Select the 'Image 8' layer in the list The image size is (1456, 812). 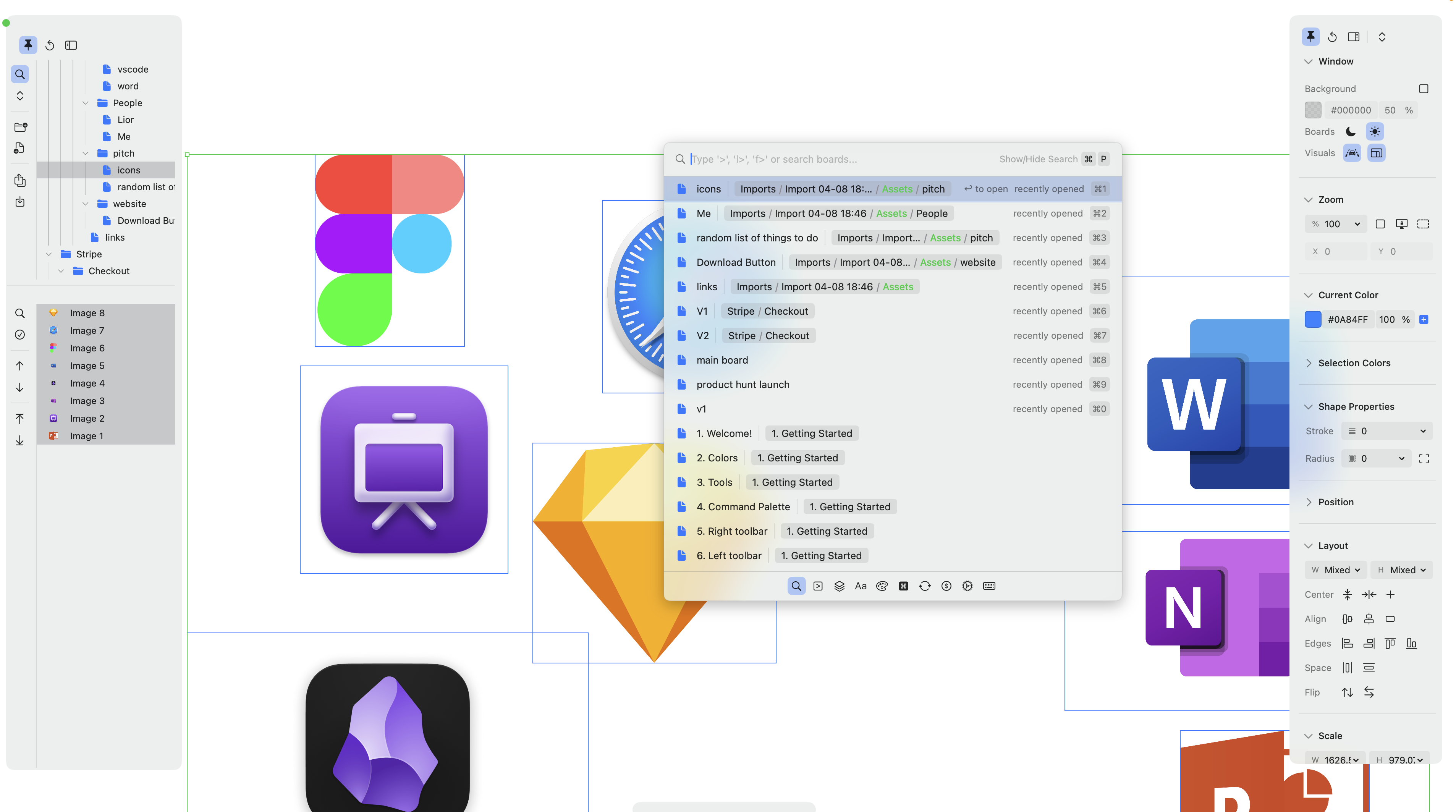[x=106, y=313]
